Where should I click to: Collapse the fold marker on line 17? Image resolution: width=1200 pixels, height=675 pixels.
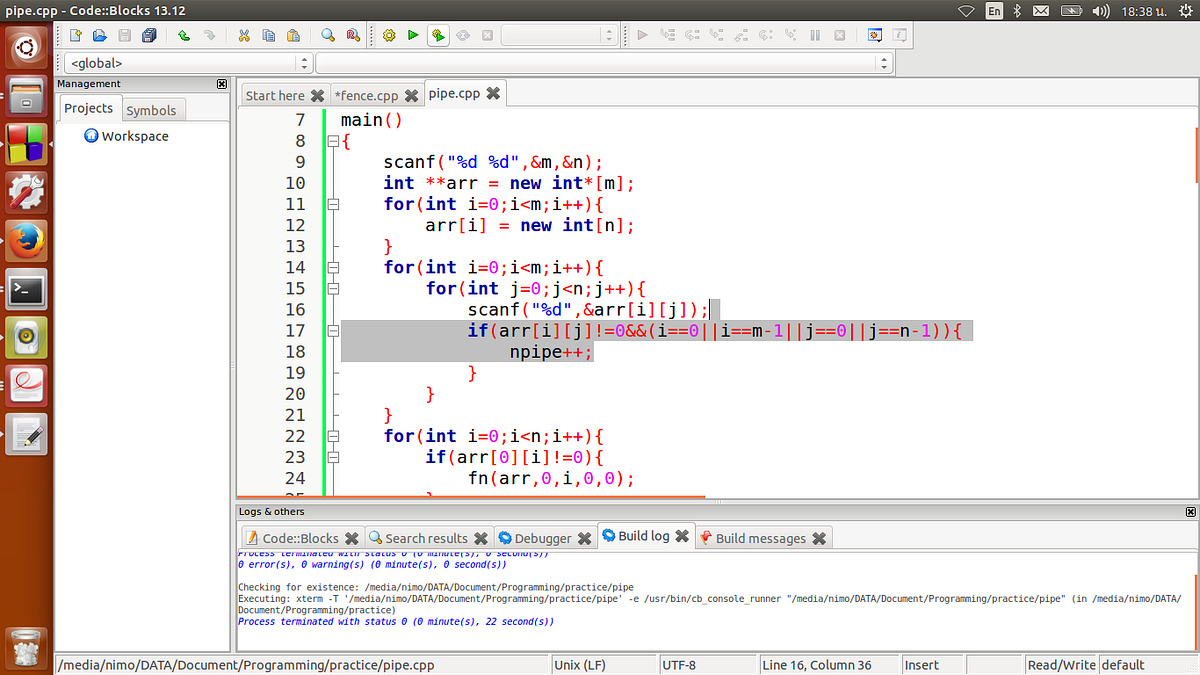point(333,330)
